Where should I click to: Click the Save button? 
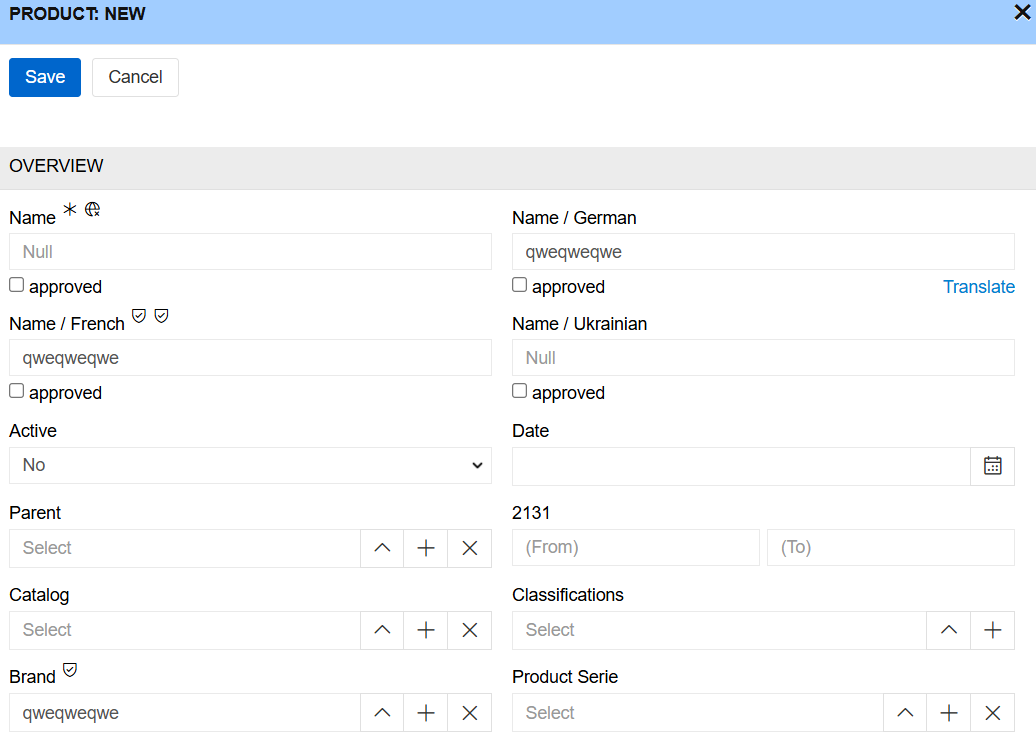click(x=44, y=77)
